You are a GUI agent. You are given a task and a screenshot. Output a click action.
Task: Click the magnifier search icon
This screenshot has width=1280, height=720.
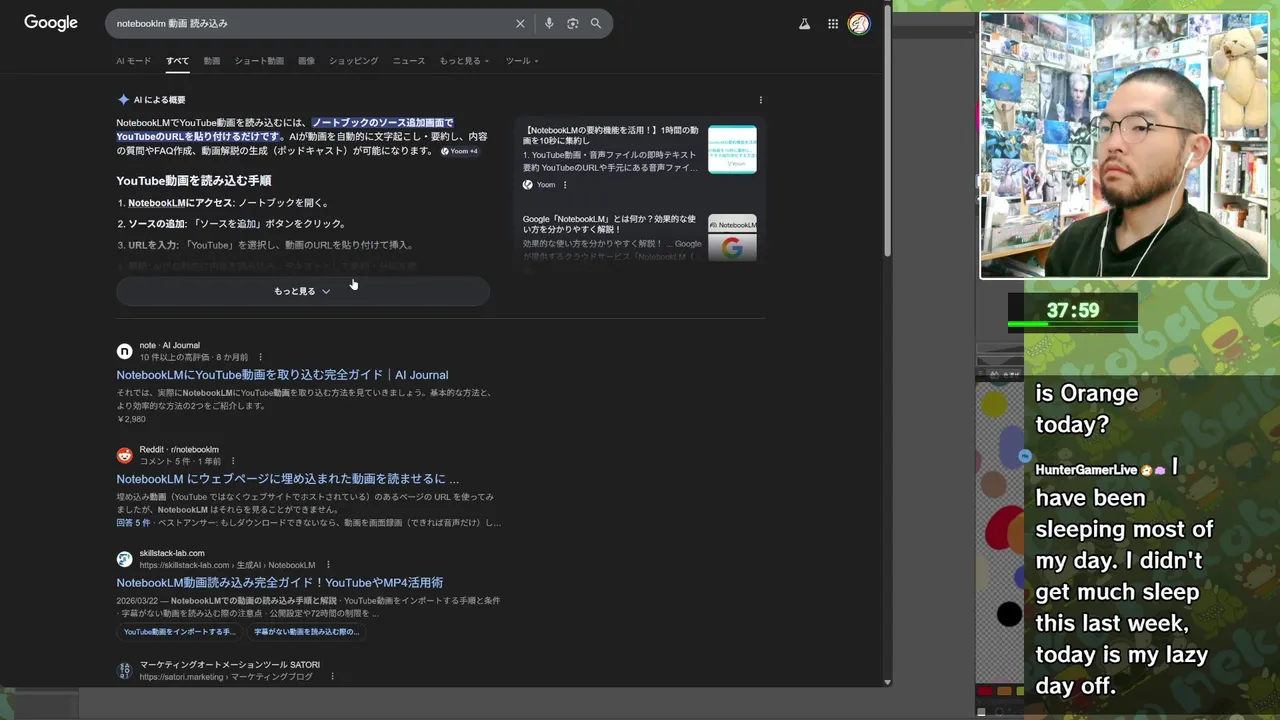(596, 23)
